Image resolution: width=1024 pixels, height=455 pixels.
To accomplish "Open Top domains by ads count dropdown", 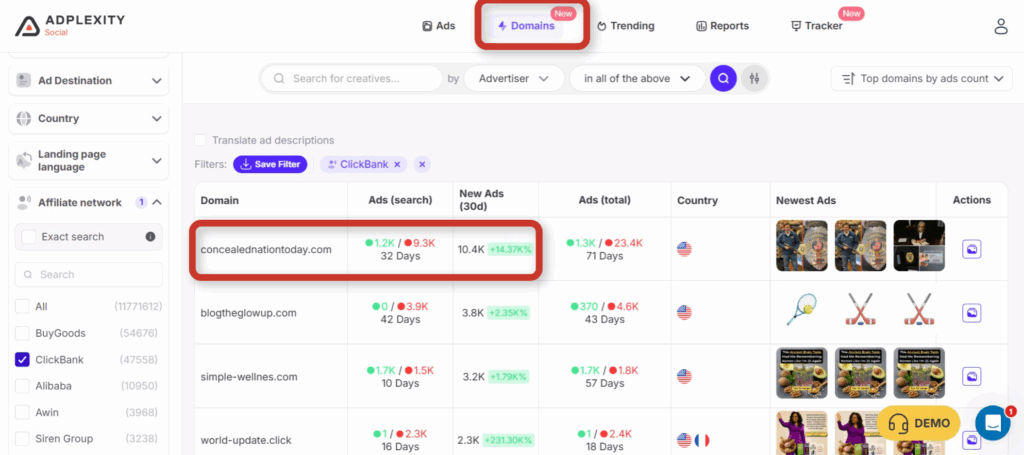I will 920,78.
